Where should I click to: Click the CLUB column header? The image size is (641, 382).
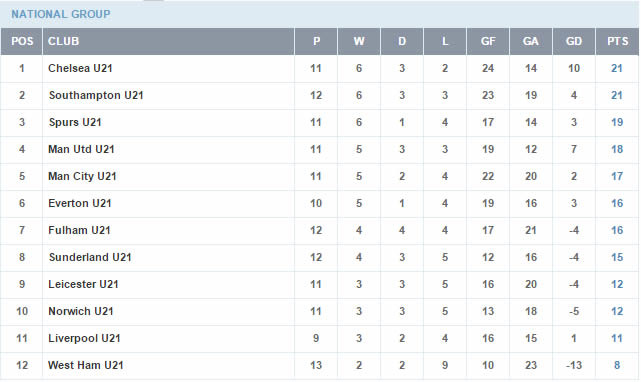click(x=63, y=41)
